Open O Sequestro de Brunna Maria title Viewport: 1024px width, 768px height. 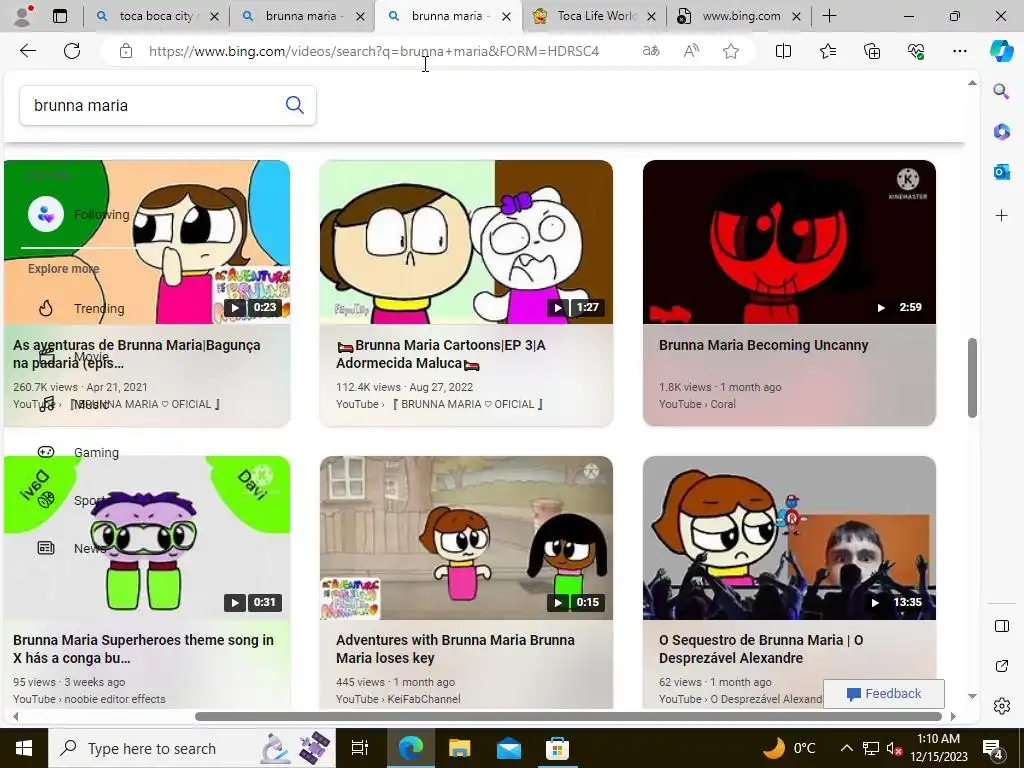click(x=761, y=648)
